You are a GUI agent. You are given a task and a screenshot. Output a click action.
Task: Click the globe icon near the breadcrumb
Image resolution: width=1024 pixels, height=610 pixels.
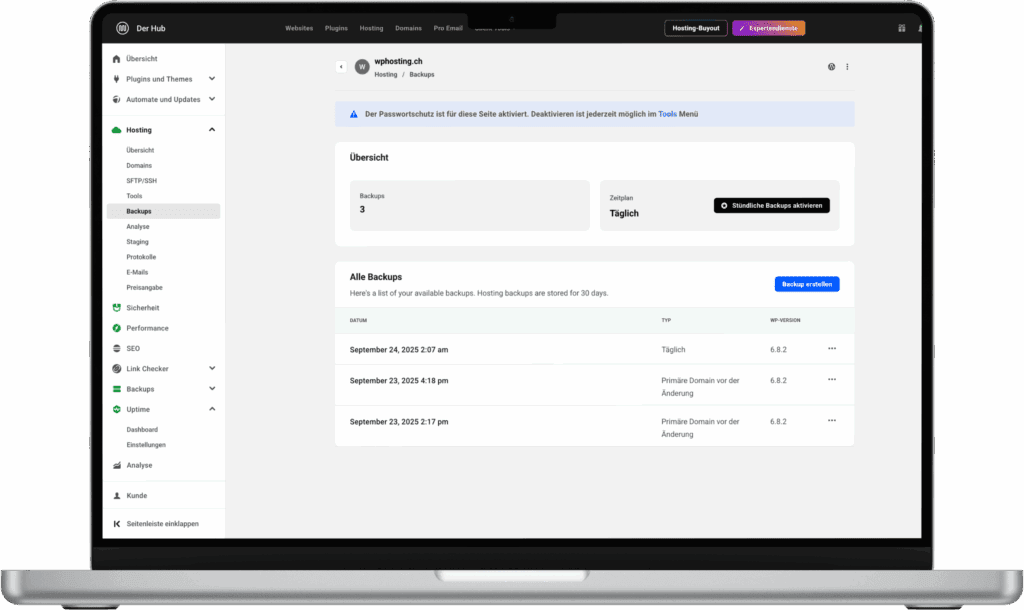[831, 66]
